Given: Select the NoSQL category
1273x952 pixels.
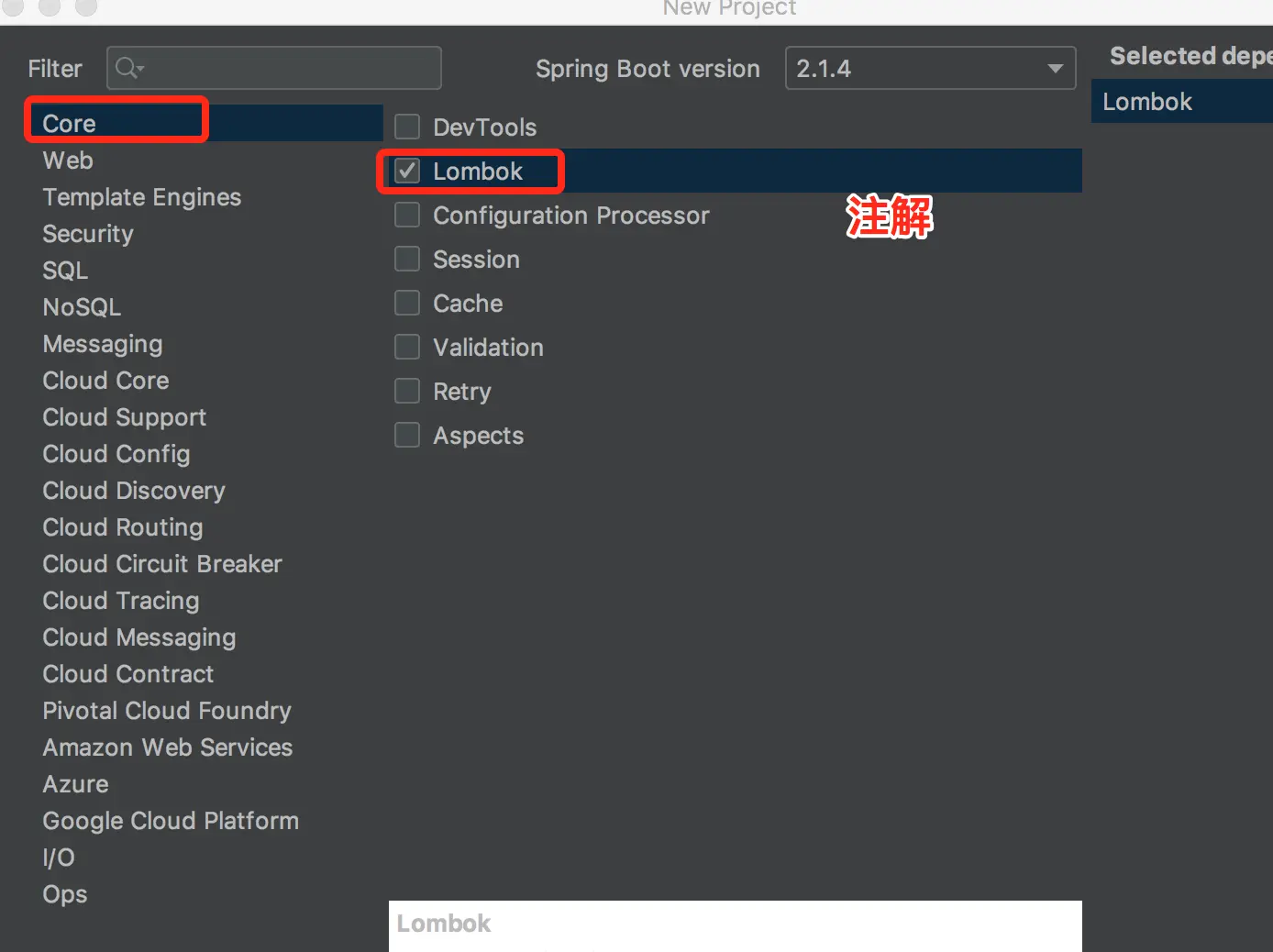Looking at the screenshot, I should [82, 307].
